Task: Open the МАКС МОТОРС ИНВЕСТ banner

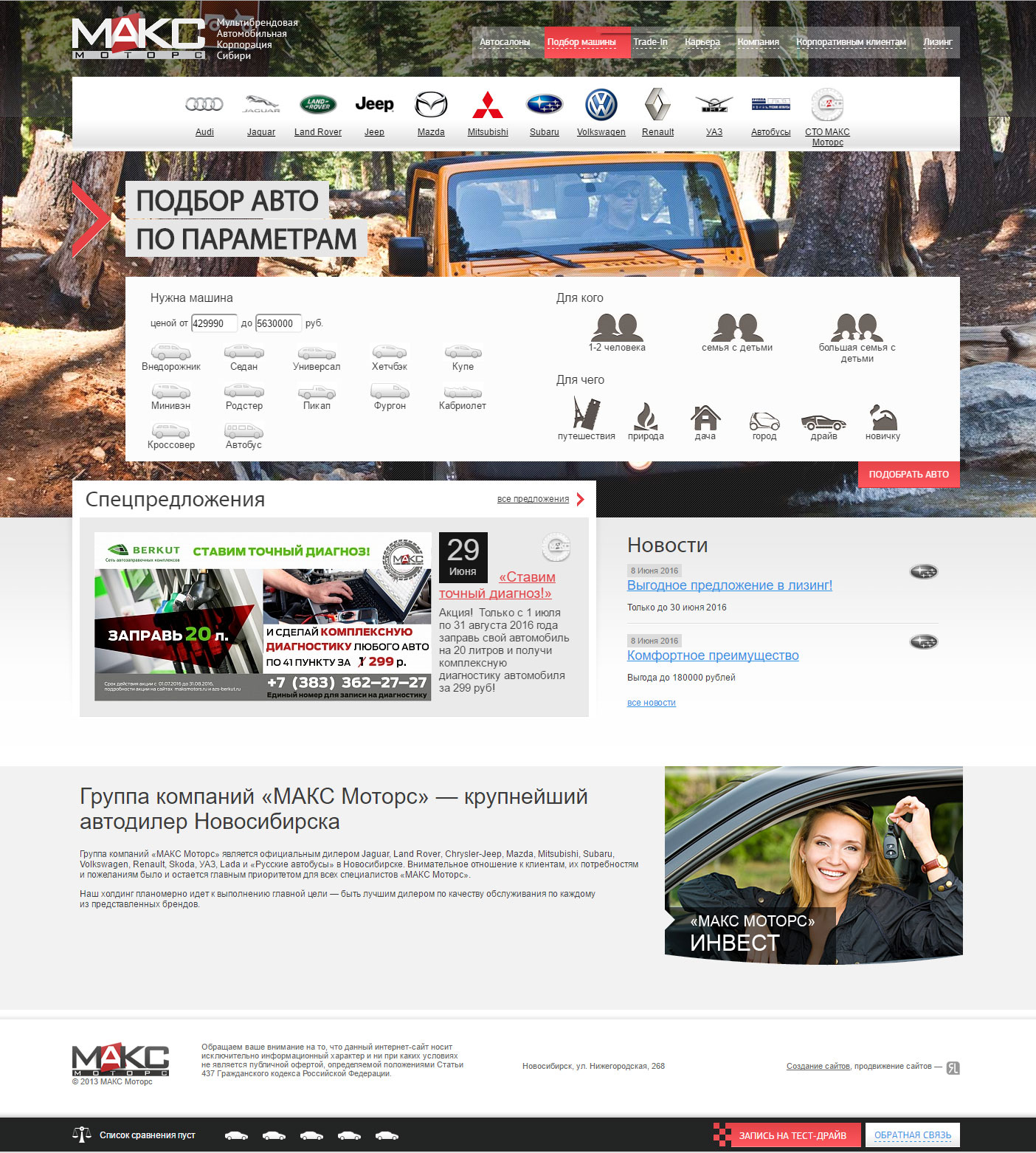Action: [814, 865]
